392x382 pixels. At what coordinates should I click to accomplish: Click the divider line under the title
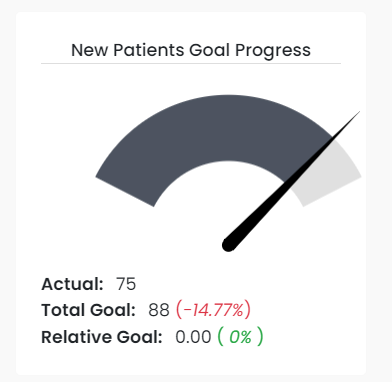click(191, 63)
